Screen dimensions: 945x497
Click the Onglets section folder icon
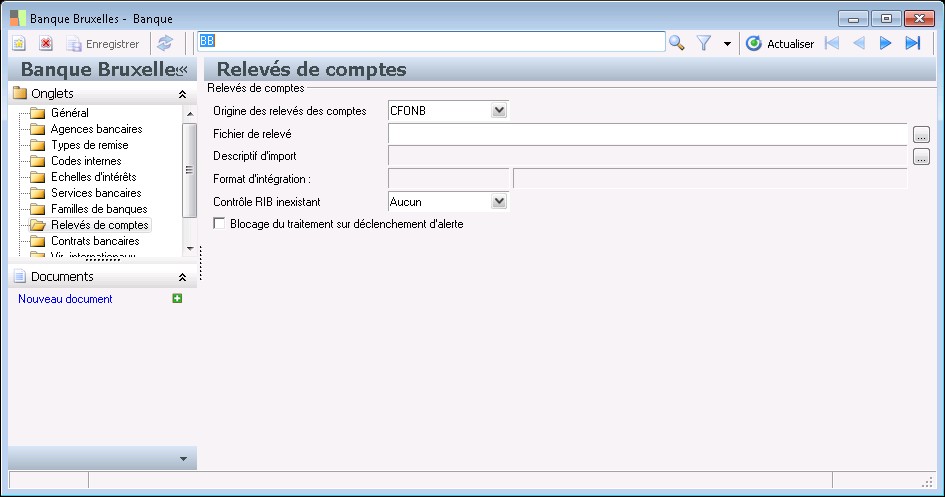(x=20, y=93)
